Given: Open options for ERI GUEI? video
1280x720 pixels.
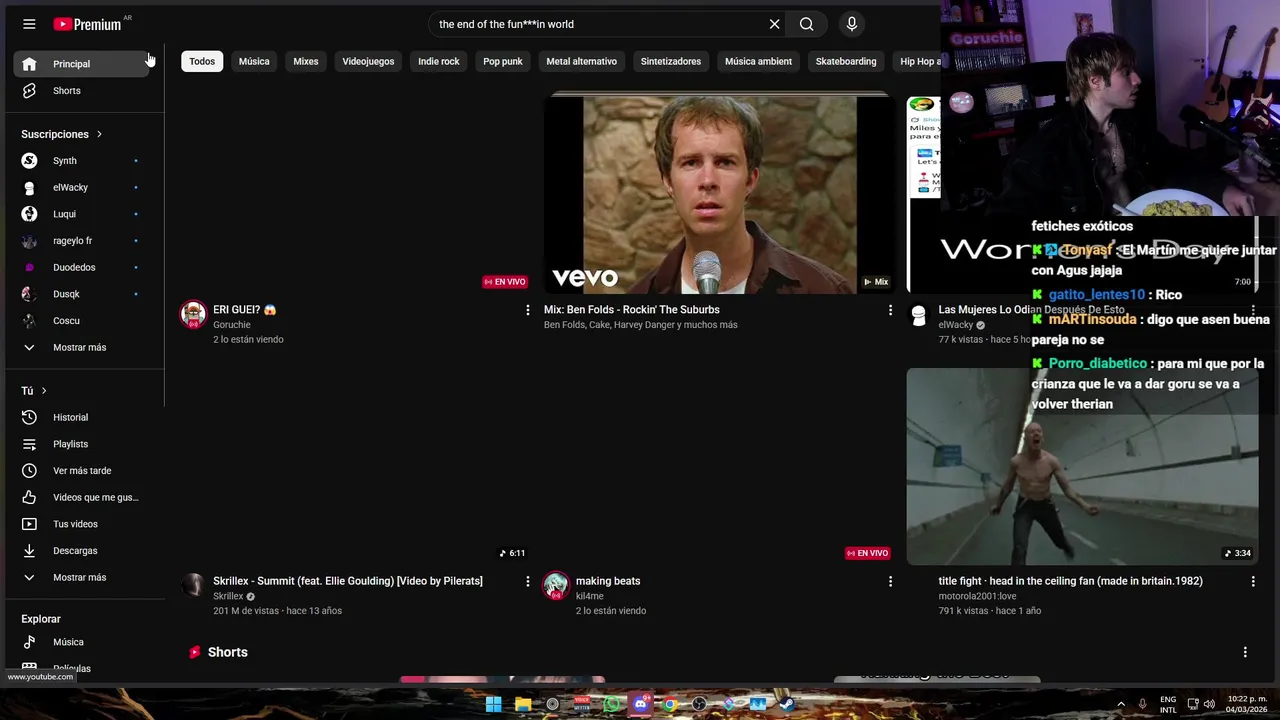Looking at the screenshot, I should pyautogui.click(x=528, y=310).
